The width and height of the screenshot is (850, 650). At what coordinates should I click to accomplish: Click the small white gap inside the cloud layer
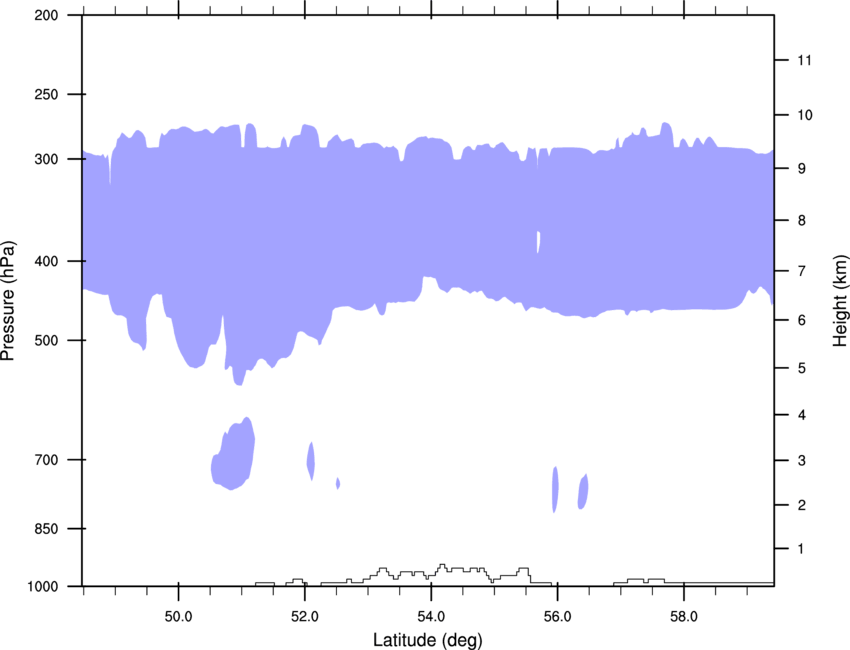click(538, 242)
